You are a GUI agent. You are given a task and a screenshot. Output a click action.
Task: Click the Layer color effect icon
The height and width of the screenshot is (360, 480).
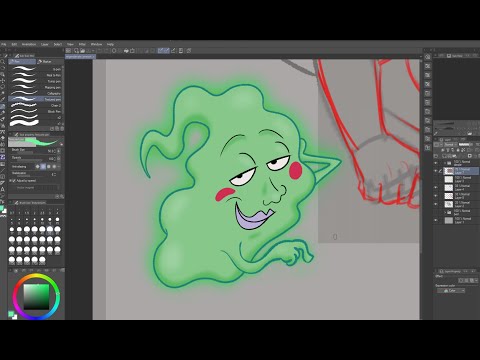[x=472, y=281]
